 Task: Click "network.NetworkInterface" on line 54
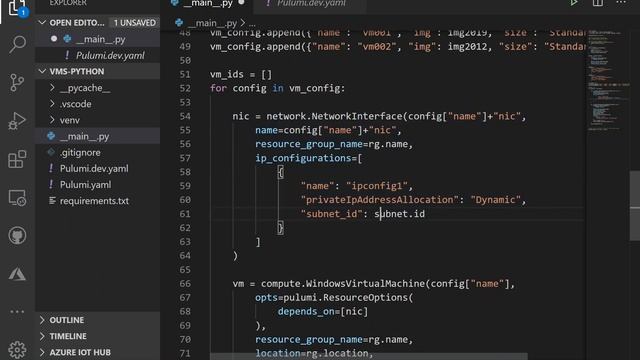[335, 116]
